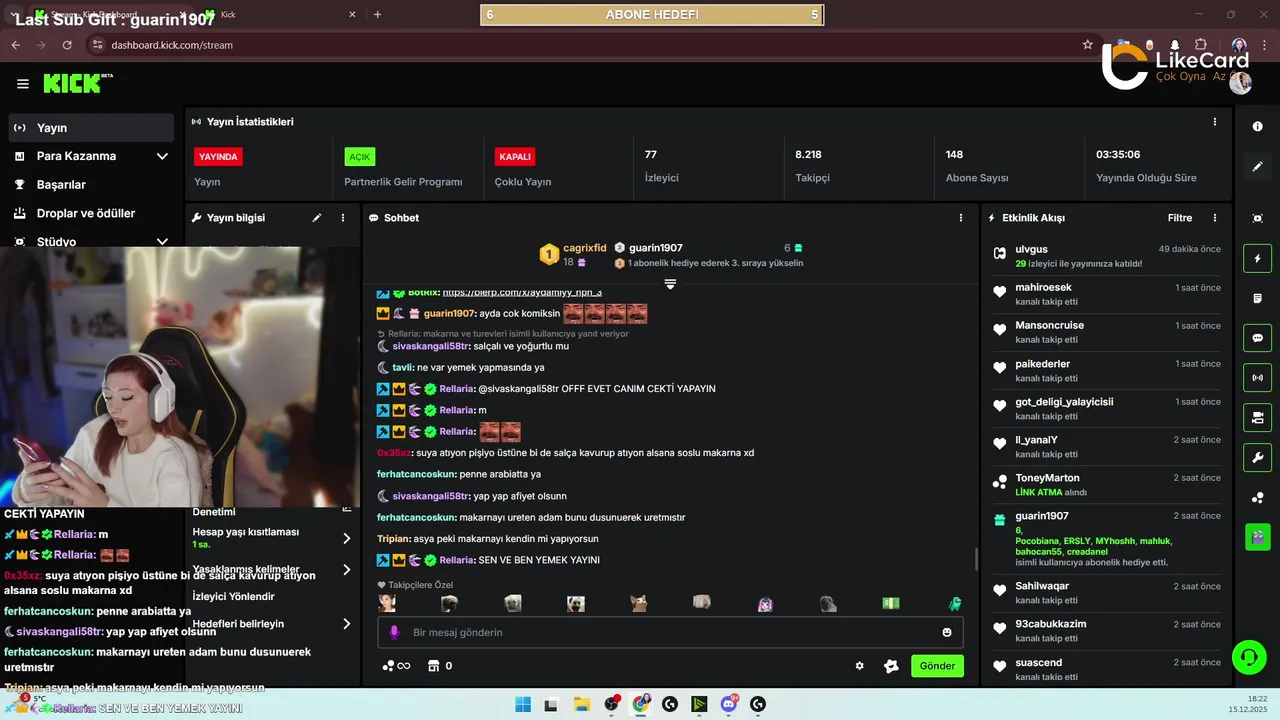Click the purple microphone icon in the message box
The width and height of the screenshot is (1280, 720).
pyautogui.click(x=394, y=632)
